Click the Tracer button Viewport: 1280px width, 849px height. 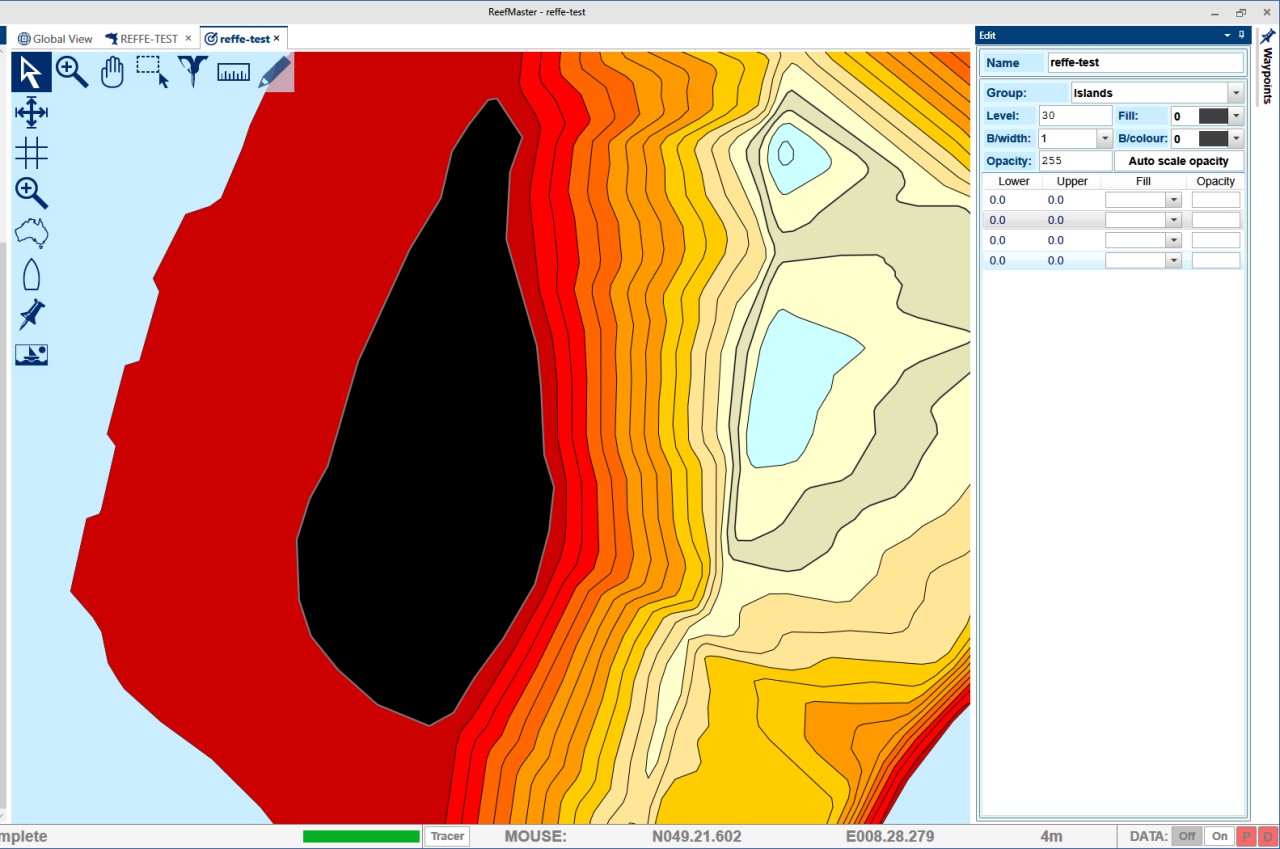447,836
